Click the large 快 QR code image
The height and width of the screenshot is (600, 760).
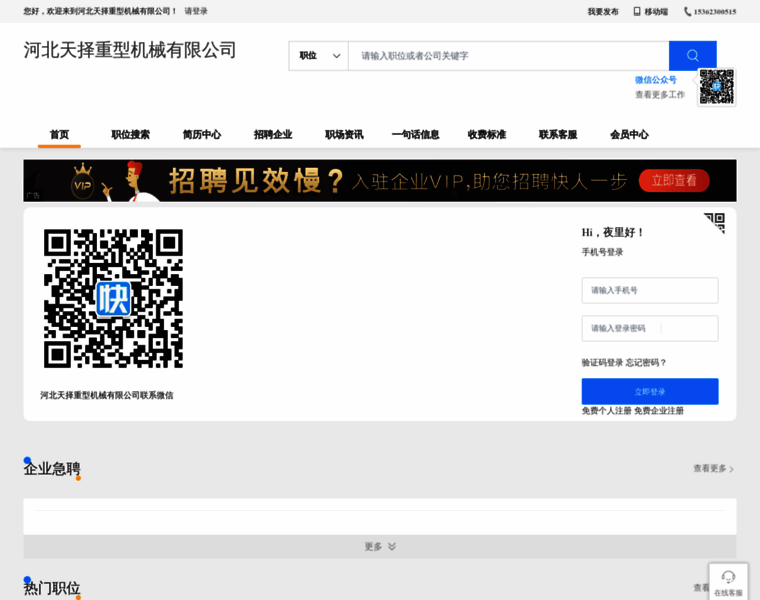pos(113,298)
